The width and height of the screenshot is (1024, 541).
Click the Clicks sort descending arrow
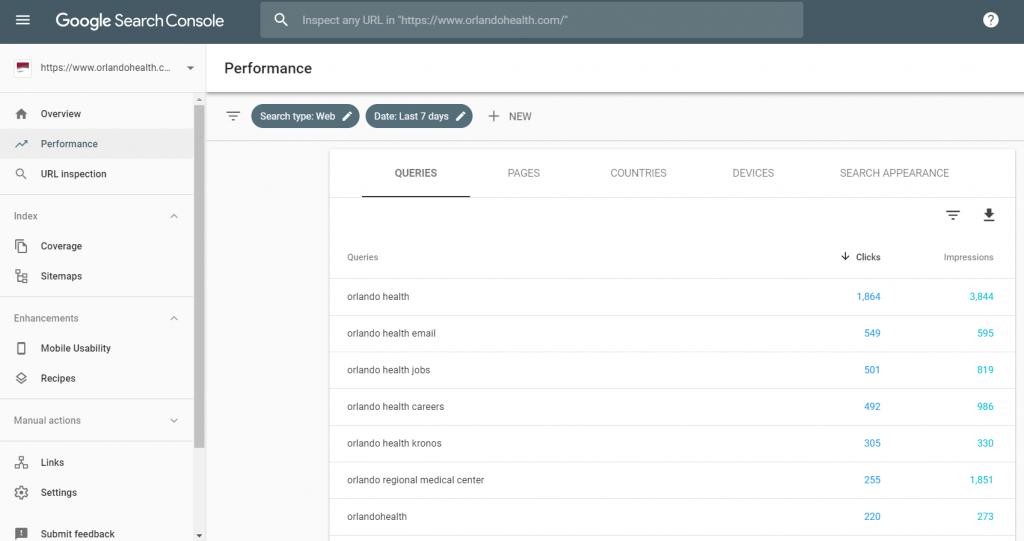(x=845, y=256)
